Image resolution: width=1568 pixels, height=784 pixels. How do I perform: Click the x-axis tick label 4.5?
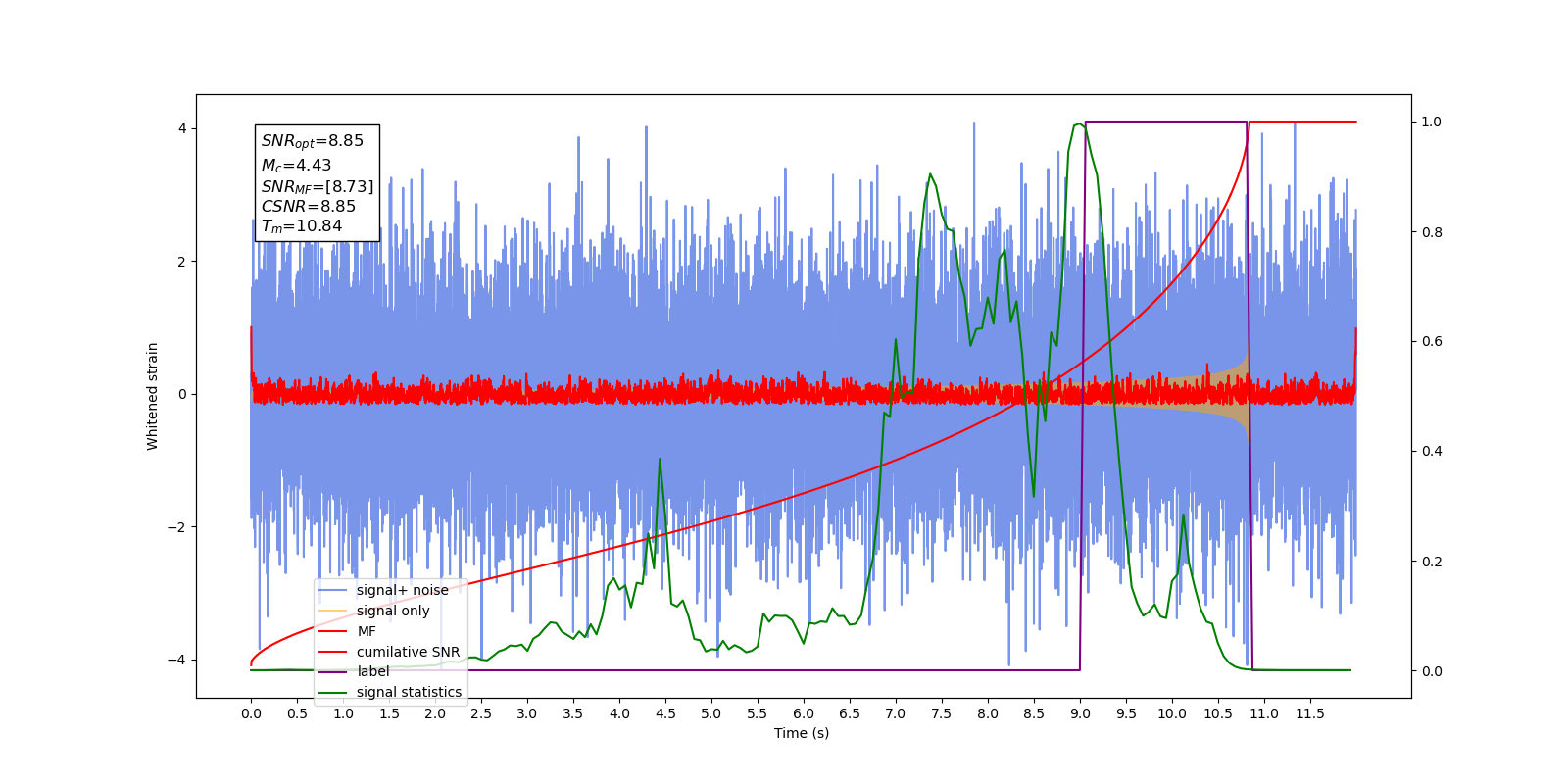click(665, 713)
